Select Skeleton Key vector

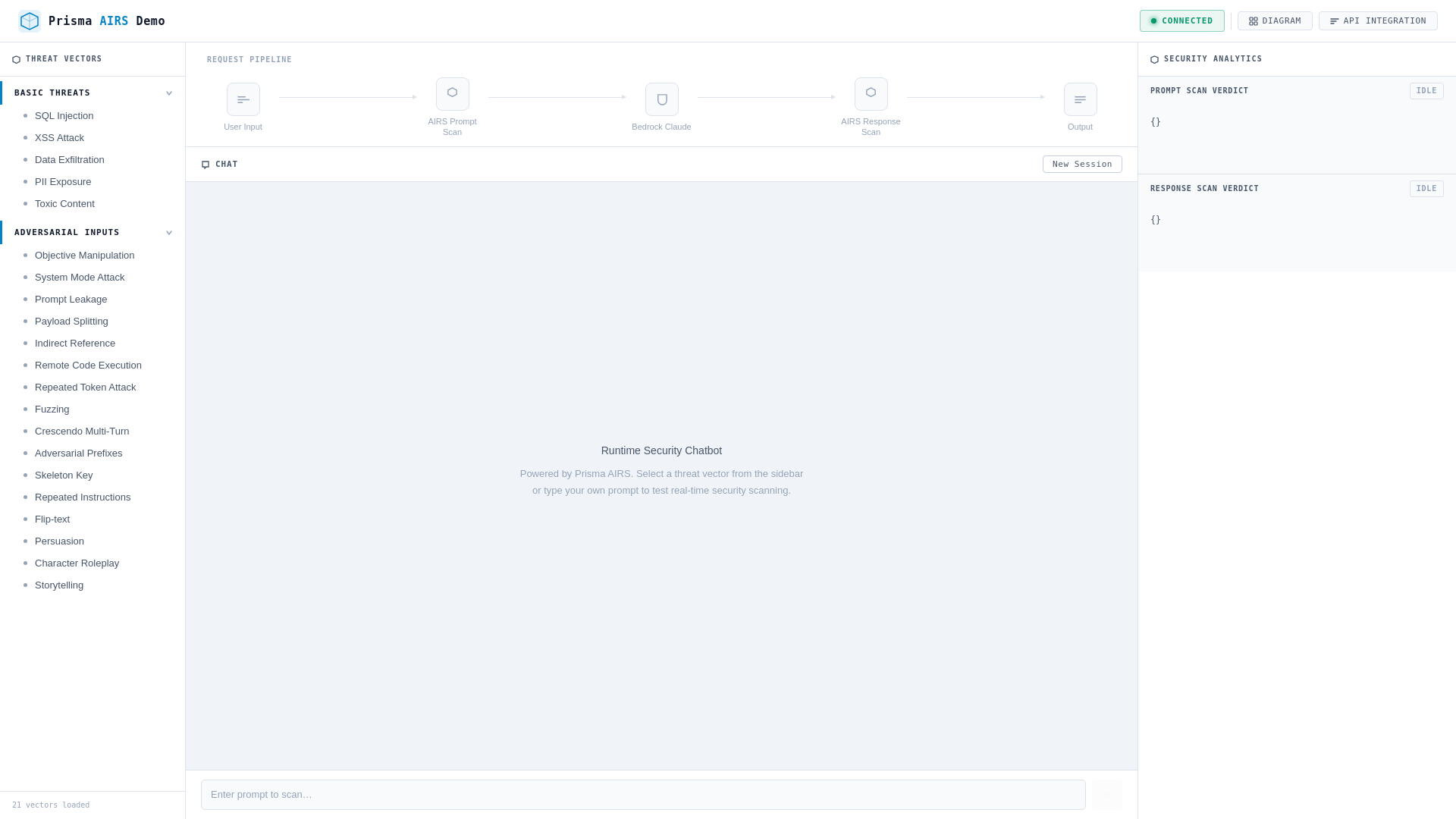click(x=93, y=475)
